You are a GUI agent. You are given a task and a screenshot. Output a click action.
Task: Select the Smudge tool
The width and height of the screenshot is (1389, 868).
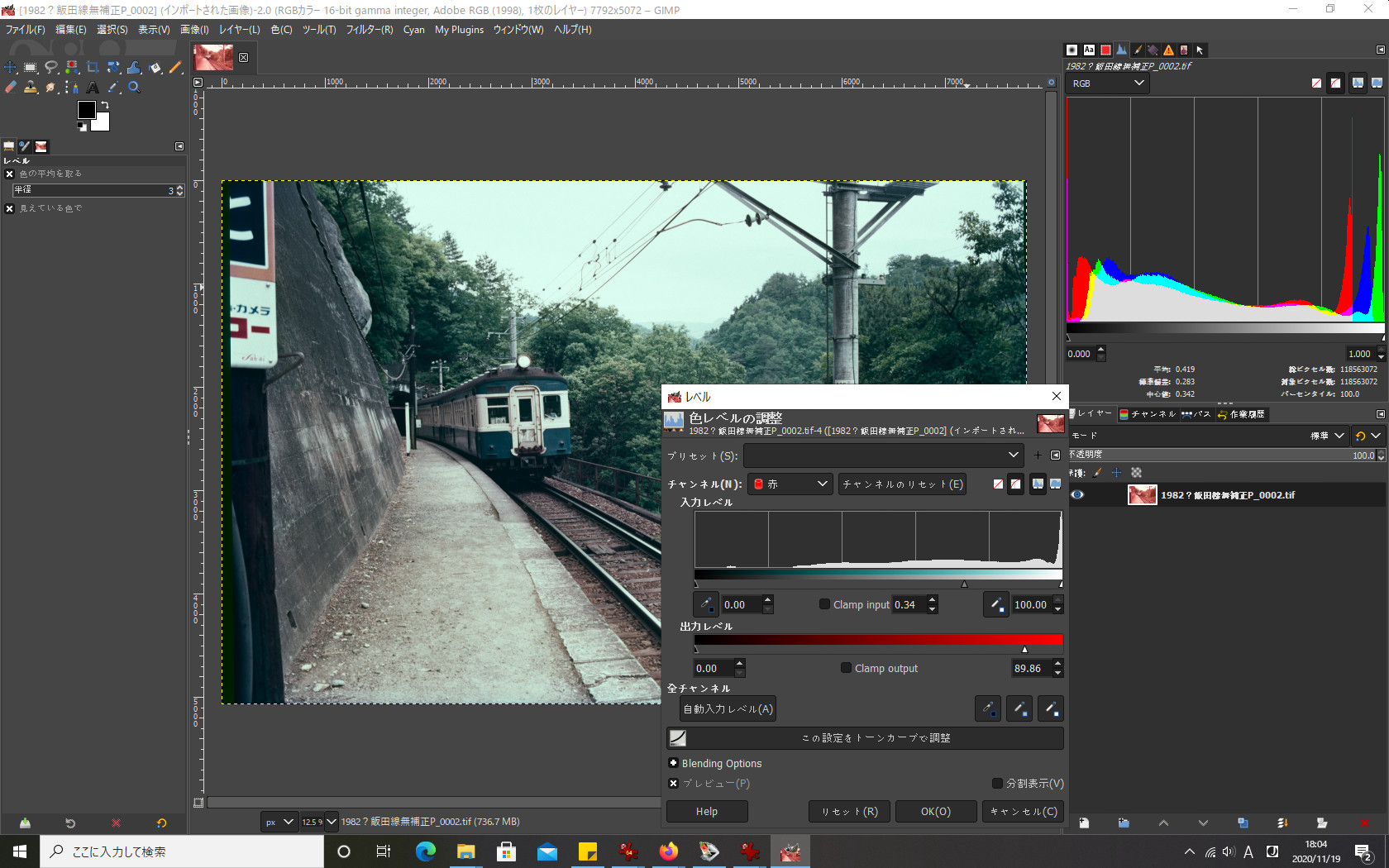tap(51, 87)
